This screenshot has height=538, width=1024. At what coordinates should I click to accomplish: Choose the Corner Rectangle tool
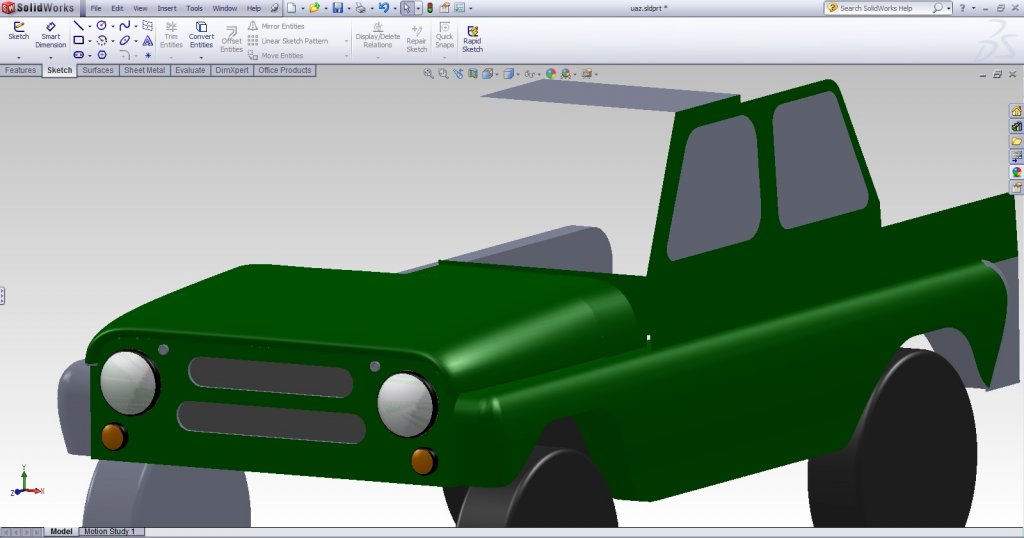tap(78, 40)
